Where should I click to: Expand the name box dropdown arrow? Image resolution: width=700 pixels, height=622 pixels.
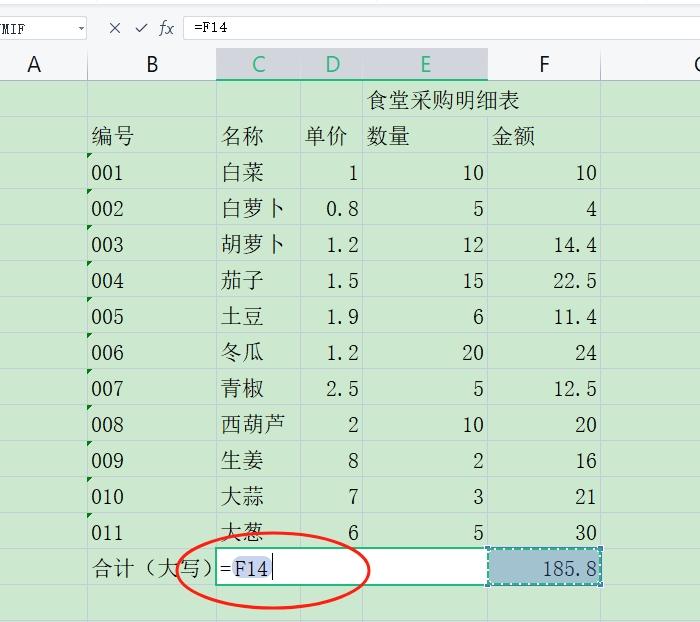coord(81,28)
